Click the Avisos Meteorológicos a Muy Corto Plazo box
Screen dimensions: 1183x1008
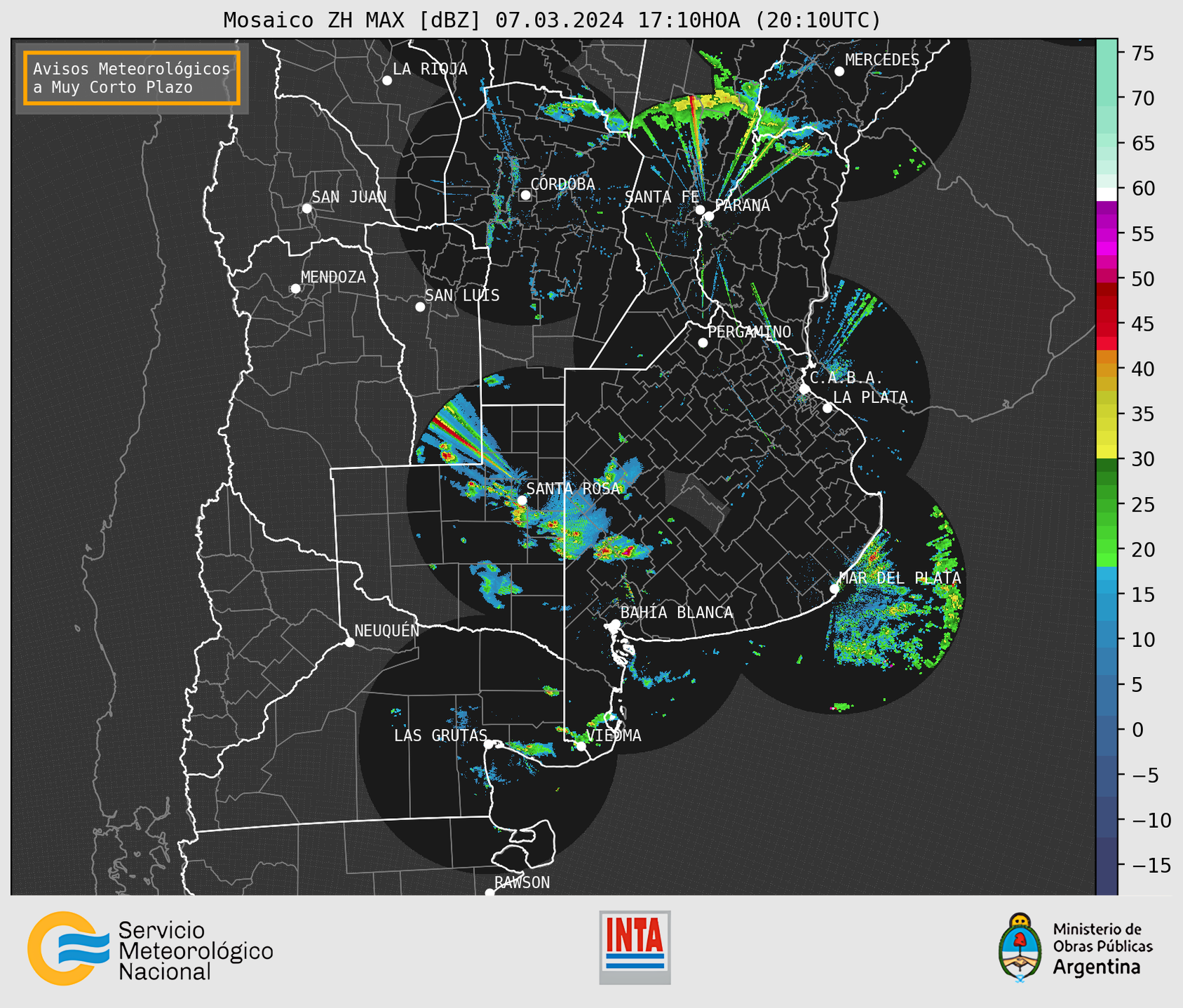132,78
